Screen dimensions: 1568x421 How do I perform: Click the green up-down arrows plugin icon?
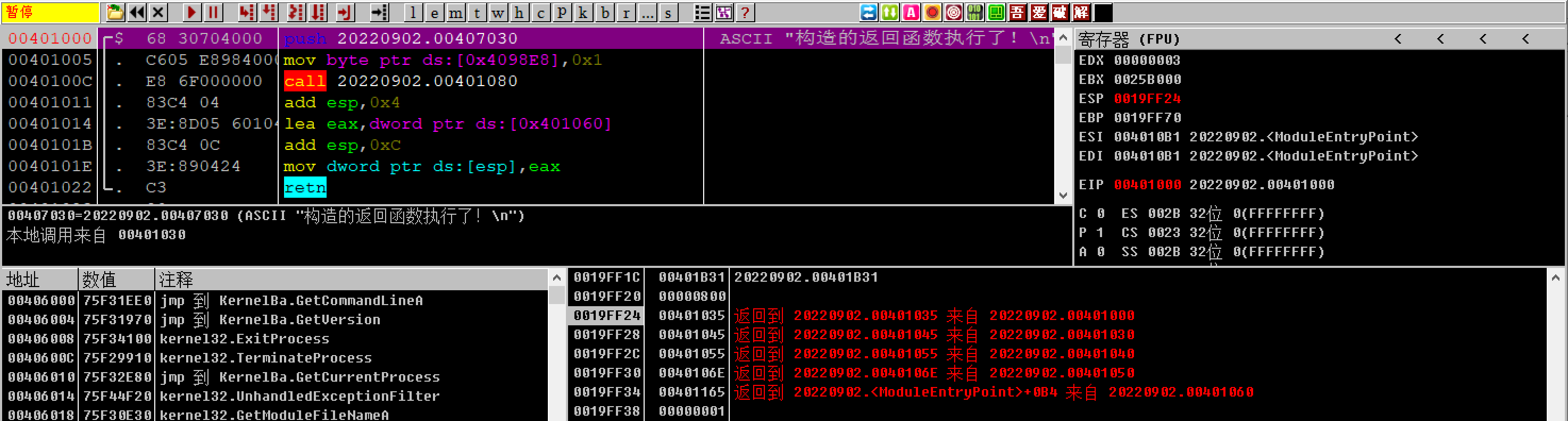coord(890,12)
